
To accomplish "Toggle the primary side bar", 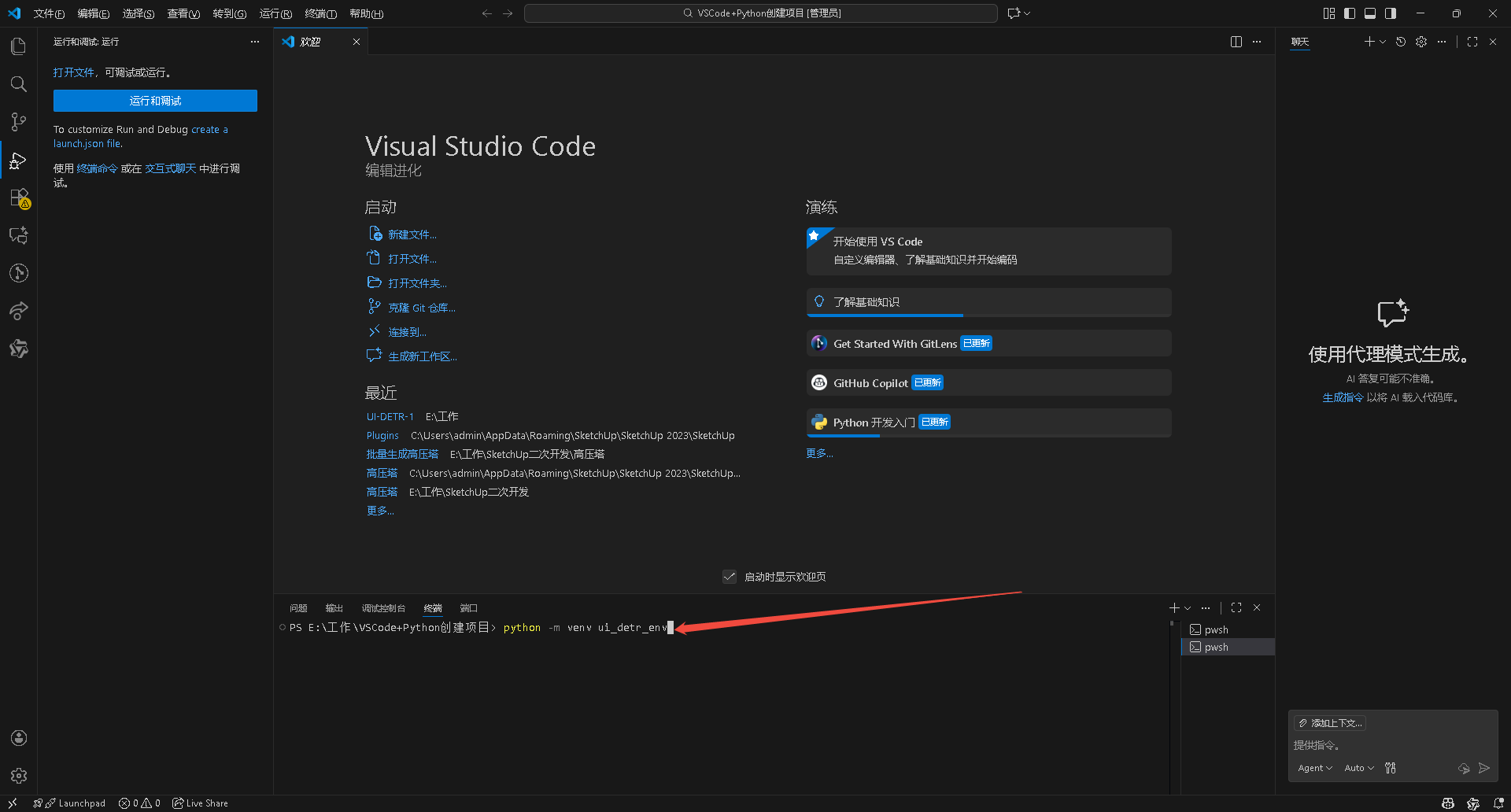I will tap(1350, 13).
